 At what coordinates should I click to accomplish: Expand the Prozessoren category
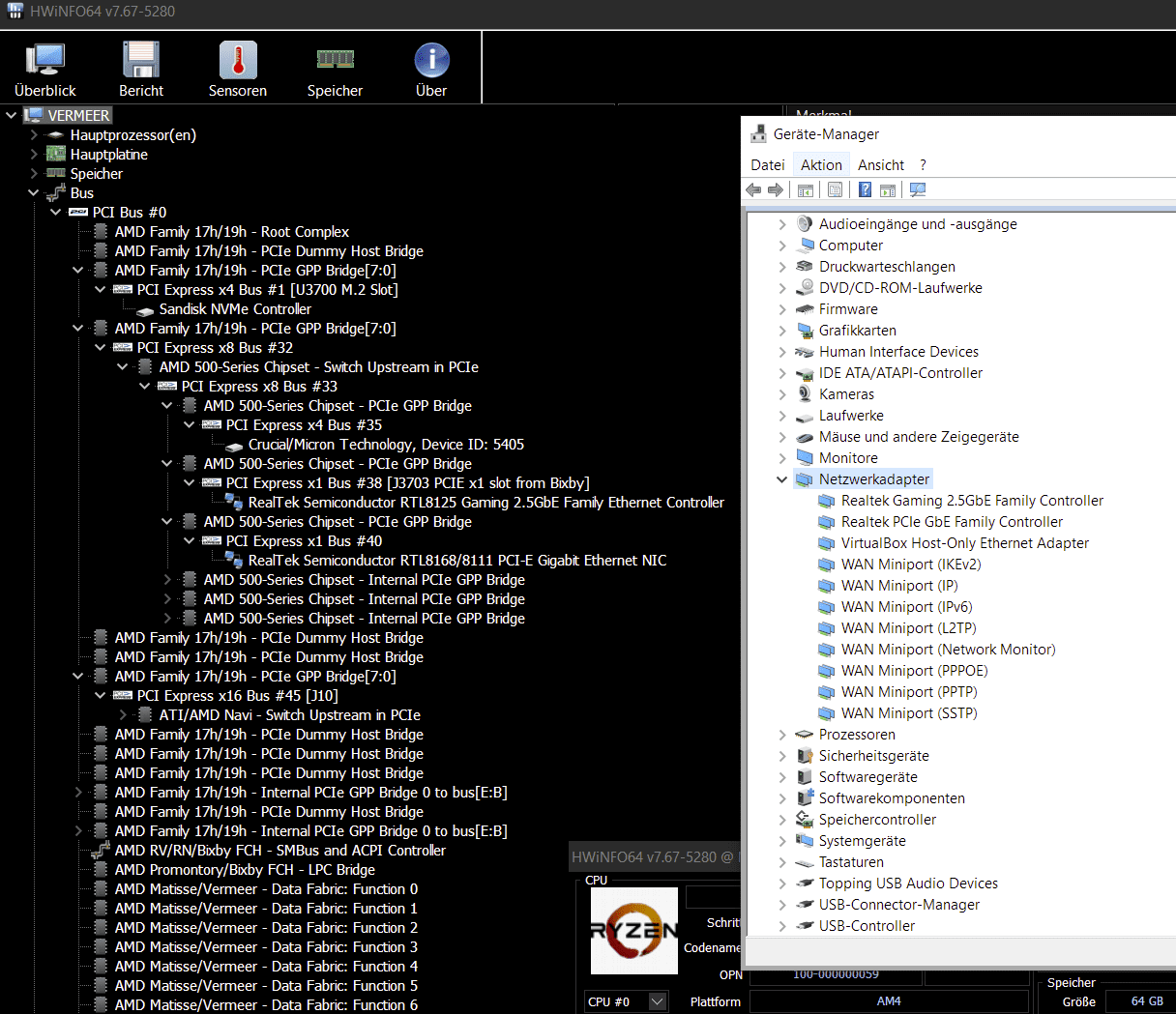(781, 735)
